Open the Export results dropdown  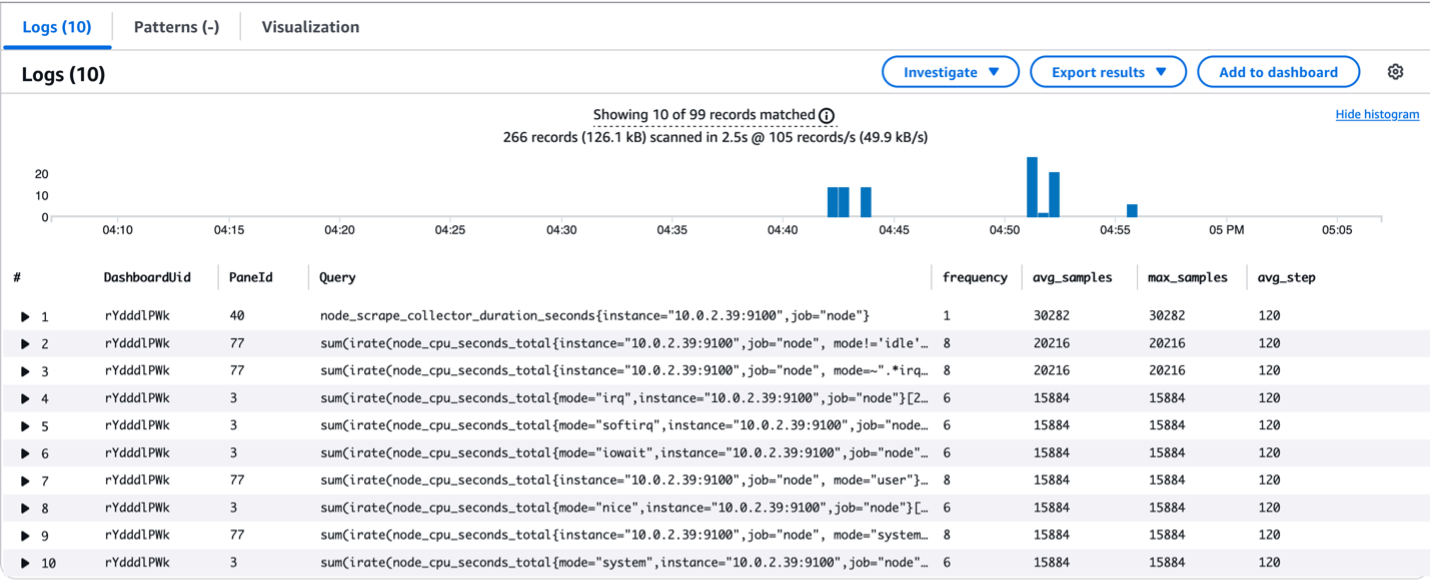1108,71
